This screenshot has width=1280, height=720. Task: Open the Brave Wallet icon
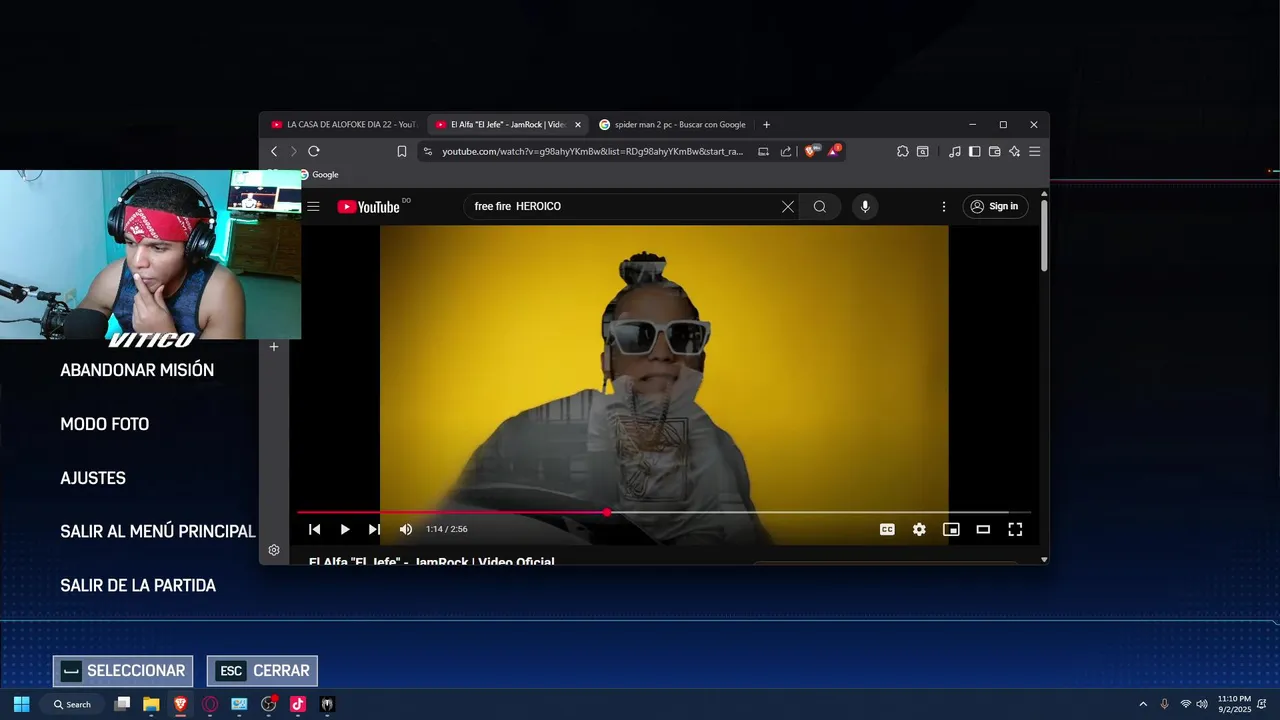pos(994,151)
